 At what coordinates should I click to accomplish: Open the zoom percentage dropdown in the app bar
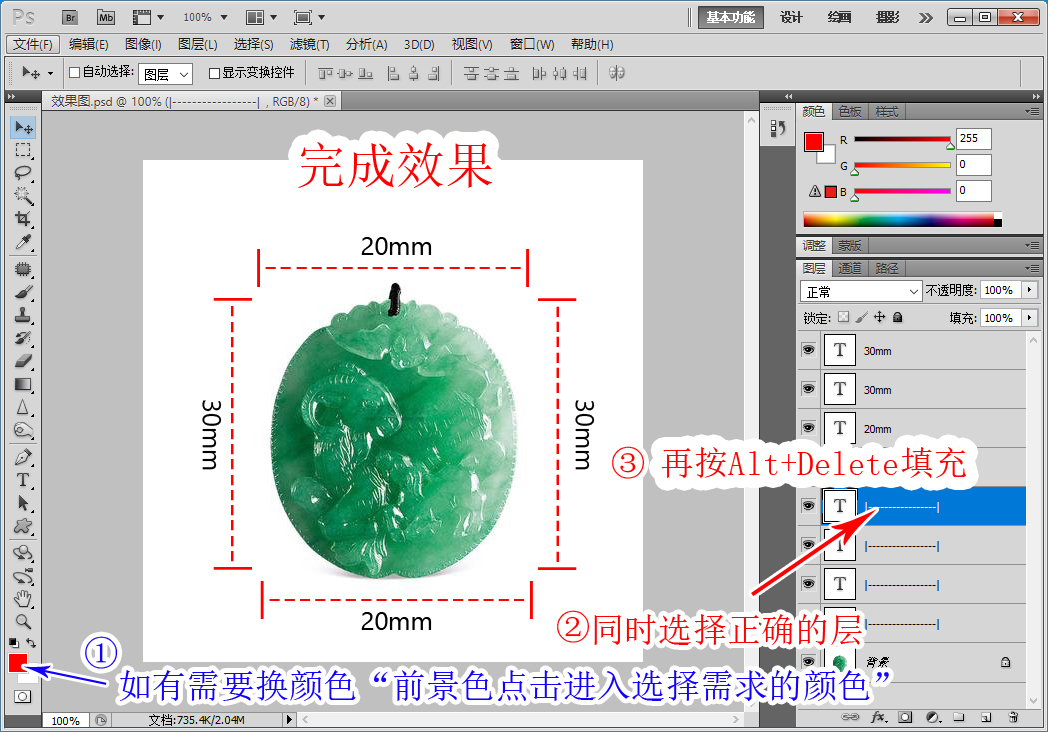click(222, 17)
